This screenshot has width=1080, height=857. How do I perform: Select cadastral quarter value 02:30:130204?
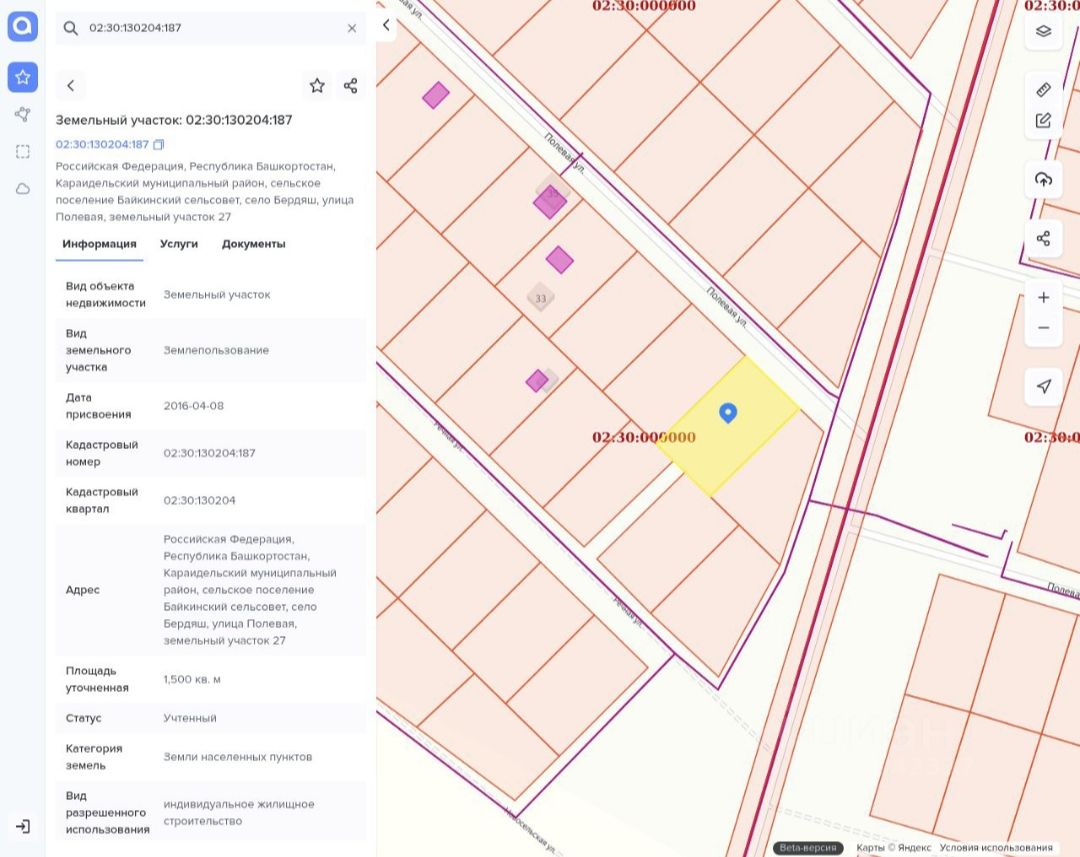coord(200,500)
